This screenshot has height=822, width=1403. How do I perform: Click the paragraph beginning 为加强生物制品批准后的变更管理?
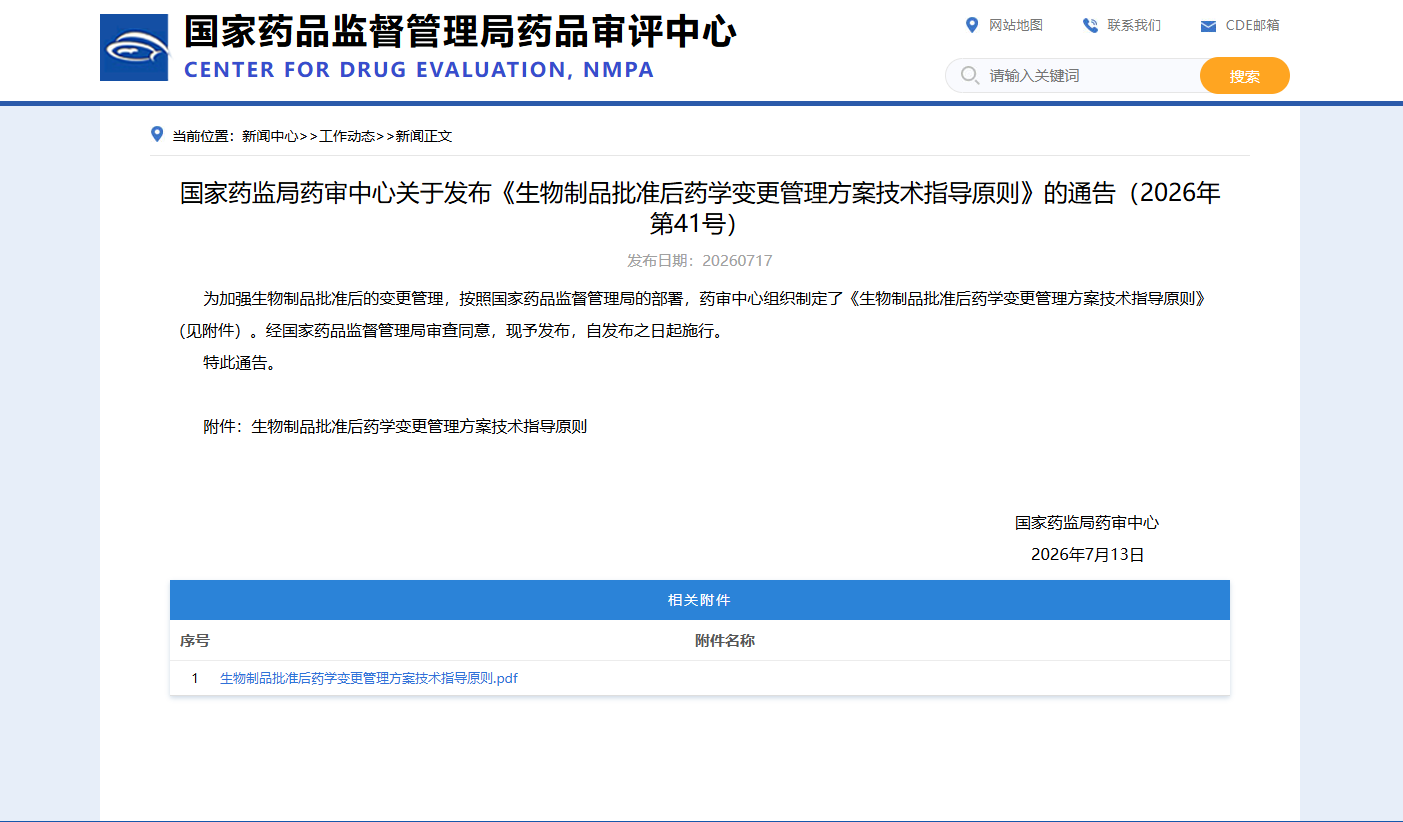(700, 314)
